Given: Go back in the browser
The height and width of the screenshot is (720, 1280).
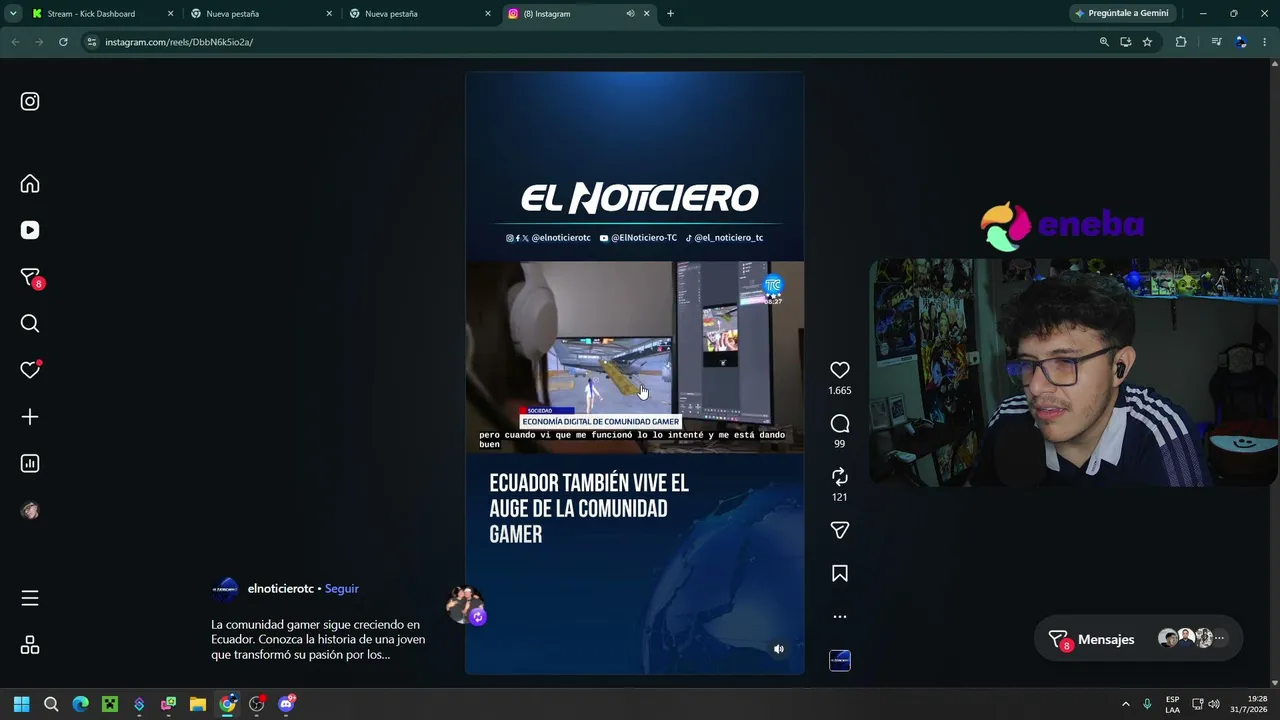Looking at the screenshot, I should [15, 42].
